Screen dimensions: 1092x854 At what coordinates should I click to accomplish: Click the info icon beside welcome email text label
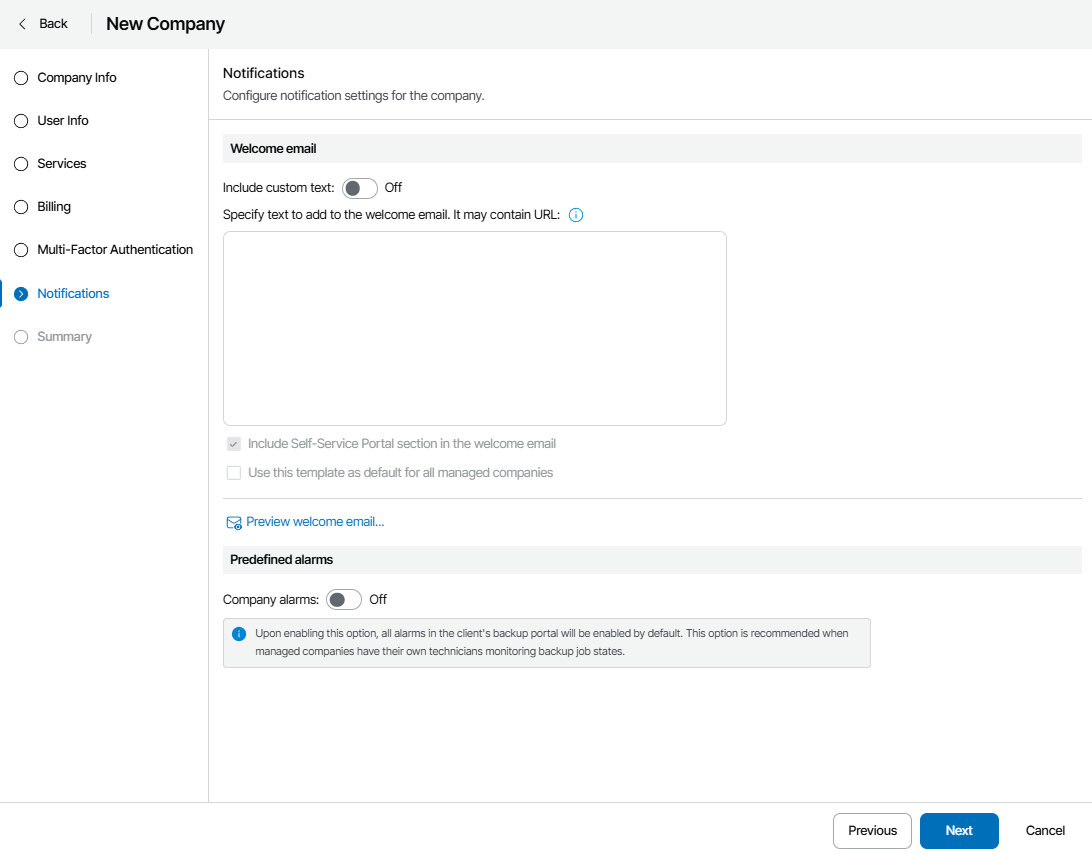[x=576, y=215]
